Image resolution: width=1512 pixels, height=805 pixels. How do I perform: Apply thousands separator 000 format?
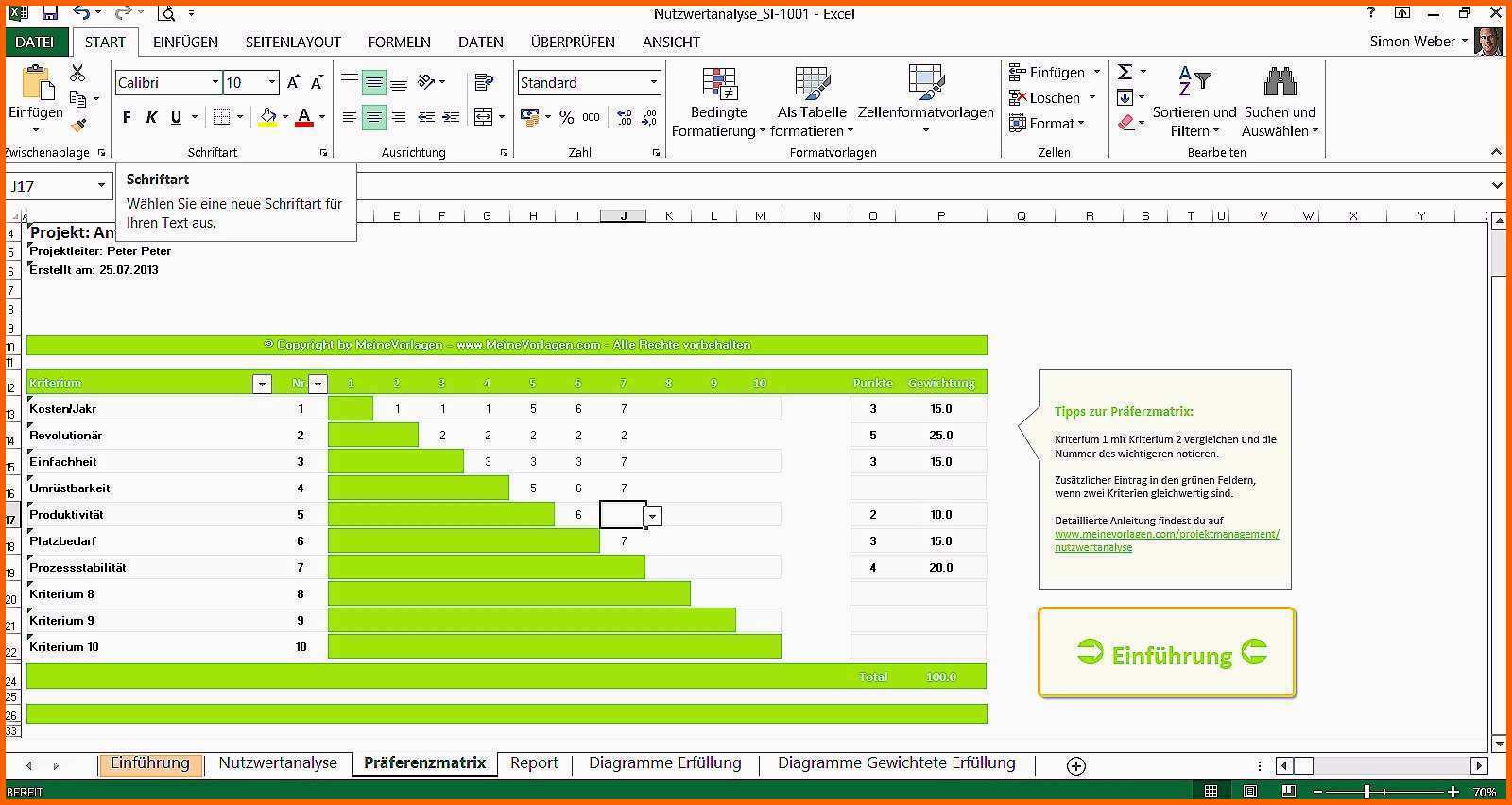click(592, 117)
